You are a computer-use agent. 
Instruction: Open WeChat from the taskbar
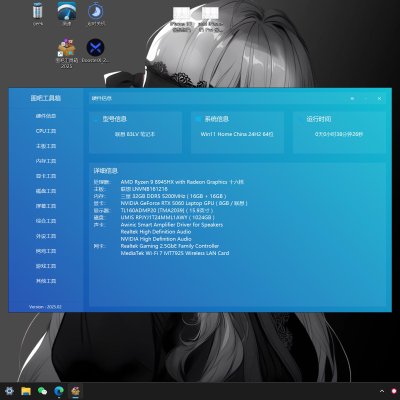42,391
